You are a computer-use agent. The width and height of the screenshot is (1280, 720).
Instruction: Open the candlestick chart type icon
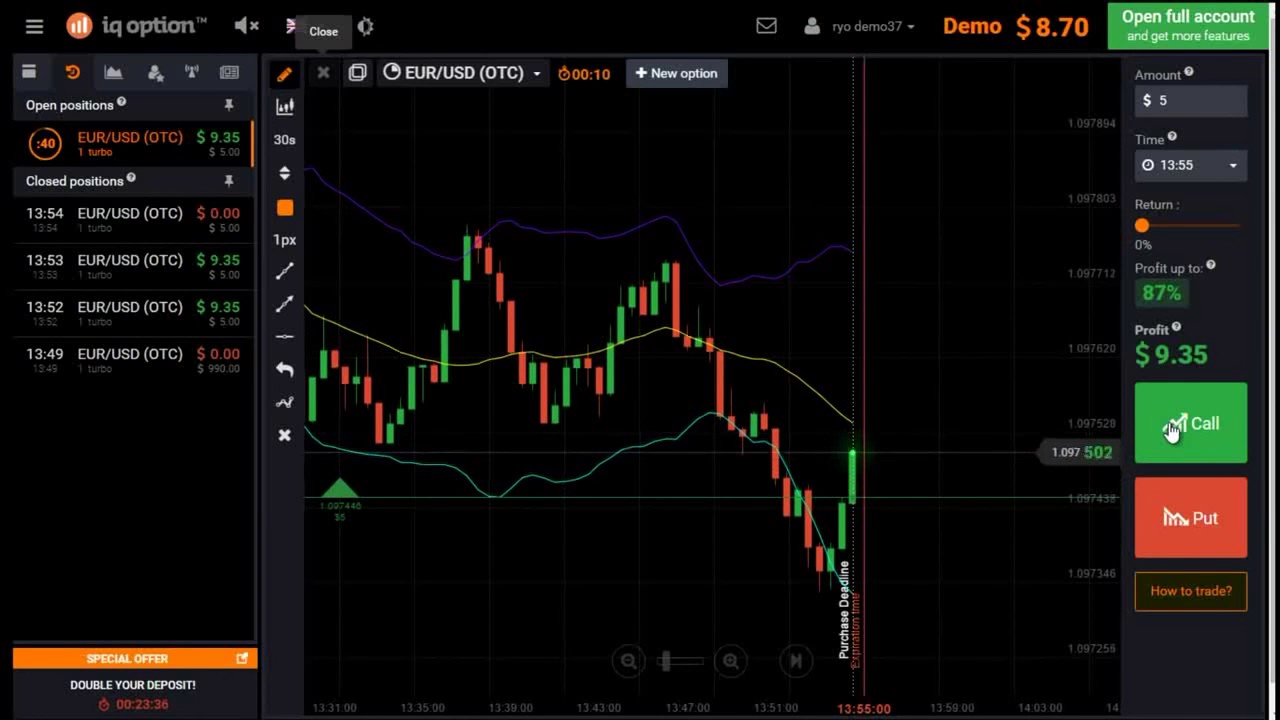[285, 106]
